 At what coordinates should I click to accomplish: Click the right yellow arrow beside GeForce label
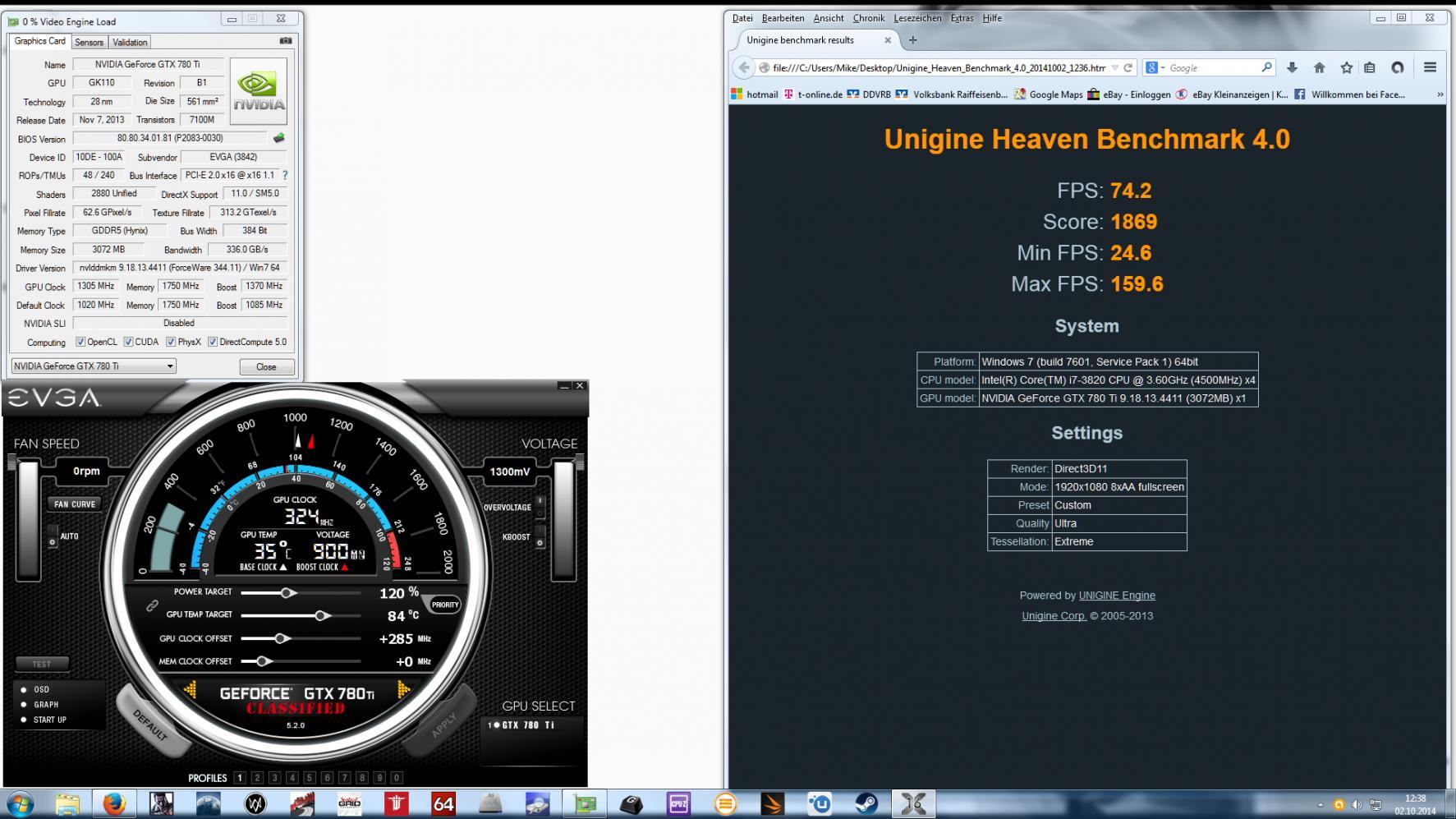(x=403, y=690)
